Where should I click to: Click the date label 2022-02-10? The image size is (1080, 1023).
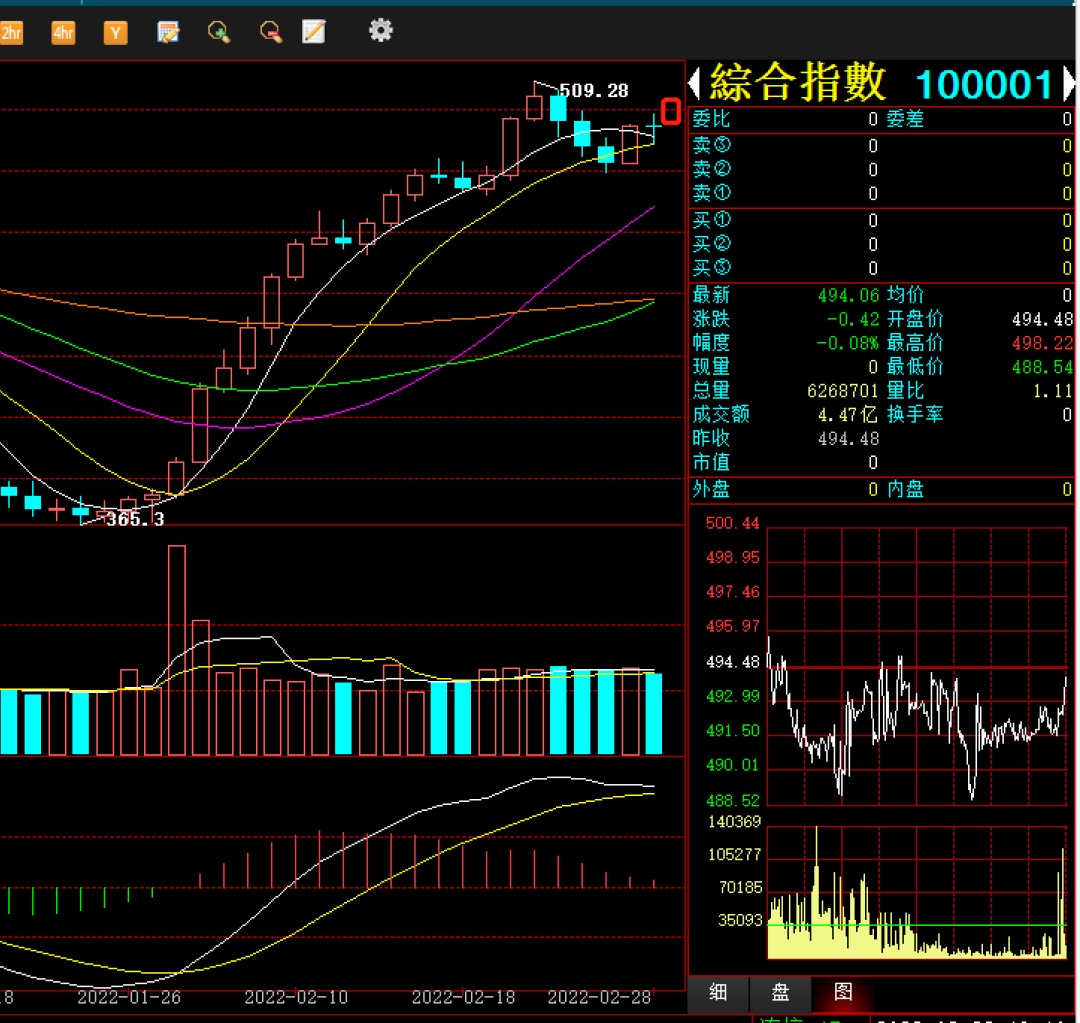[x=296, y=998]
